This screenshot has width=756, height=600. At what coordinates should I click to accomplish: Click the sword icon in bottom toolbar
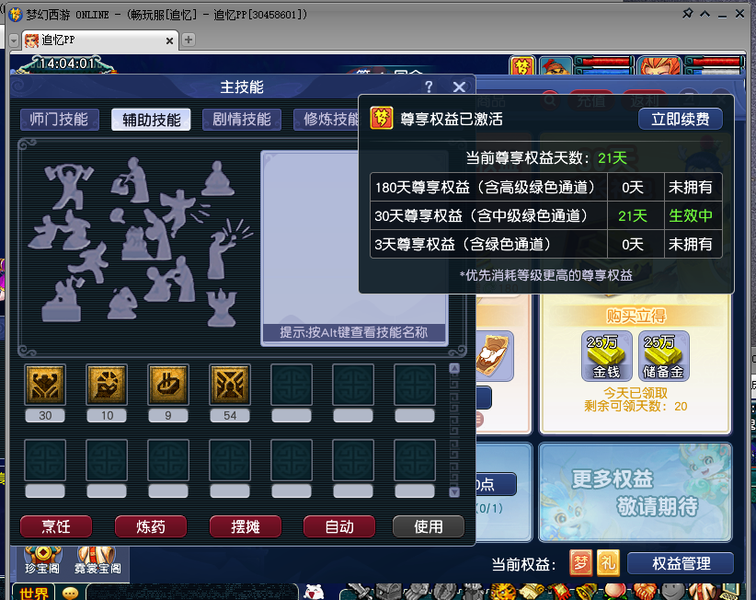tap(359, 592)
